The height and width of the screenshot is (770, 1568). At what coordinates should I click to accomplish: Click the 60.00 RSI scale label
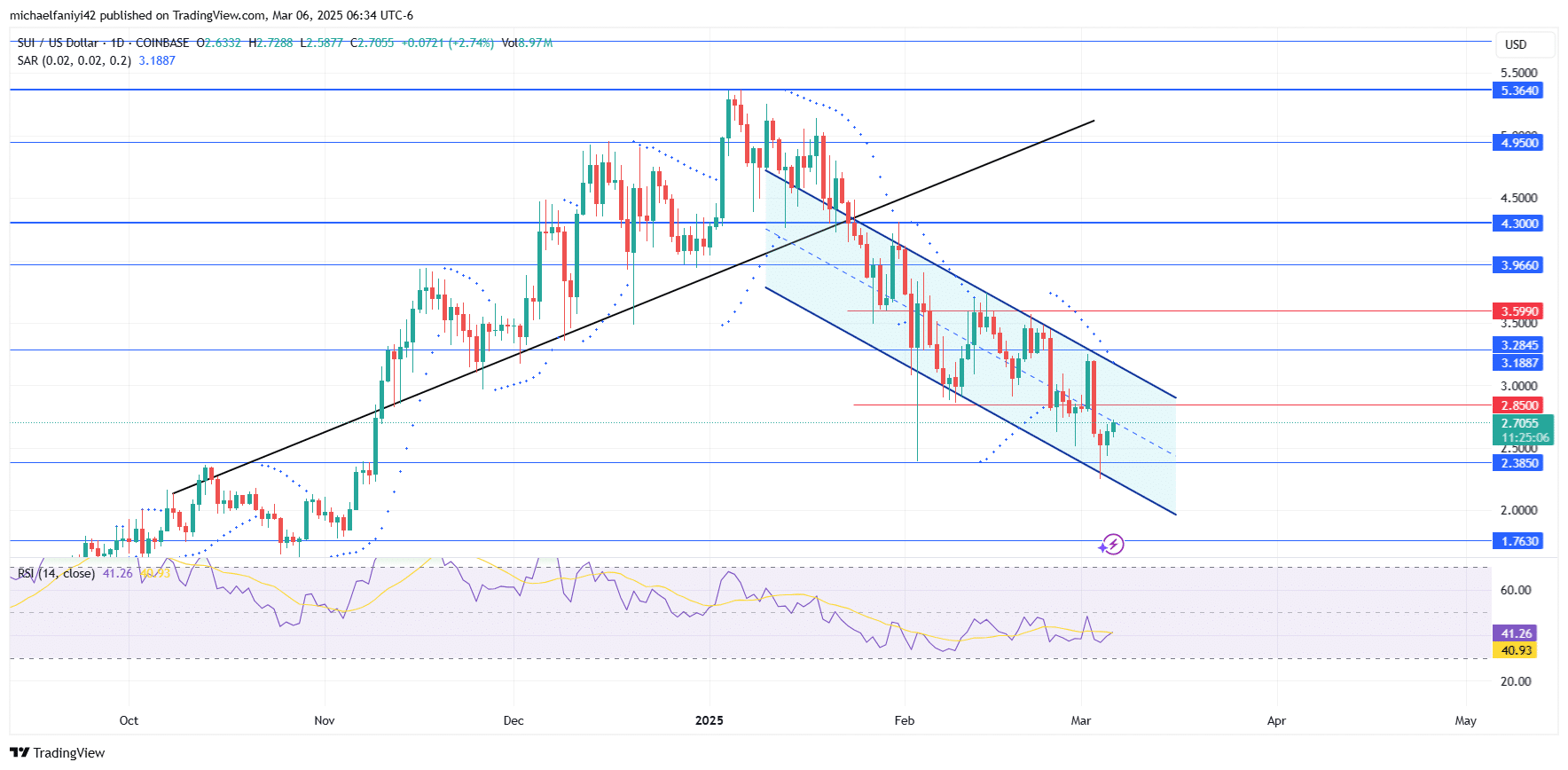[1516, 590]
